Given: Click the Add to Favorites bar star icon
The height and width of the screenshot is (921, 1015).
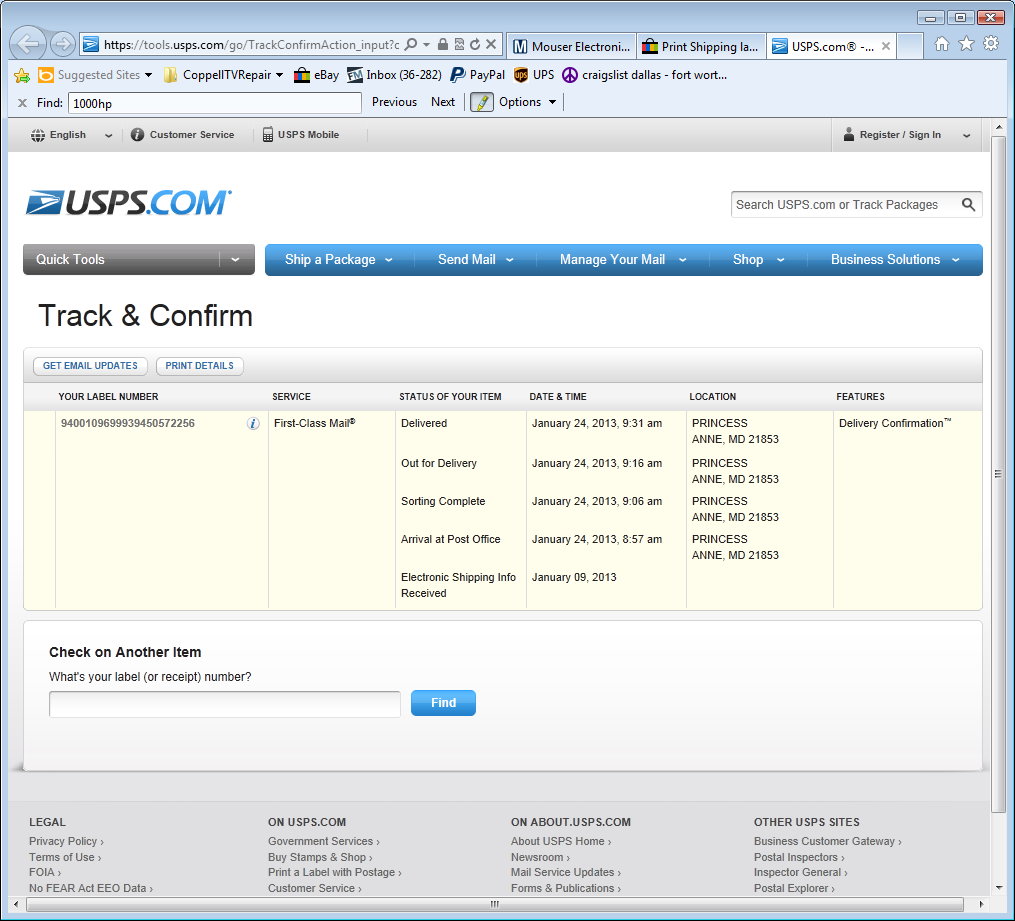Looking at the screenshot, I should (22, 75).
